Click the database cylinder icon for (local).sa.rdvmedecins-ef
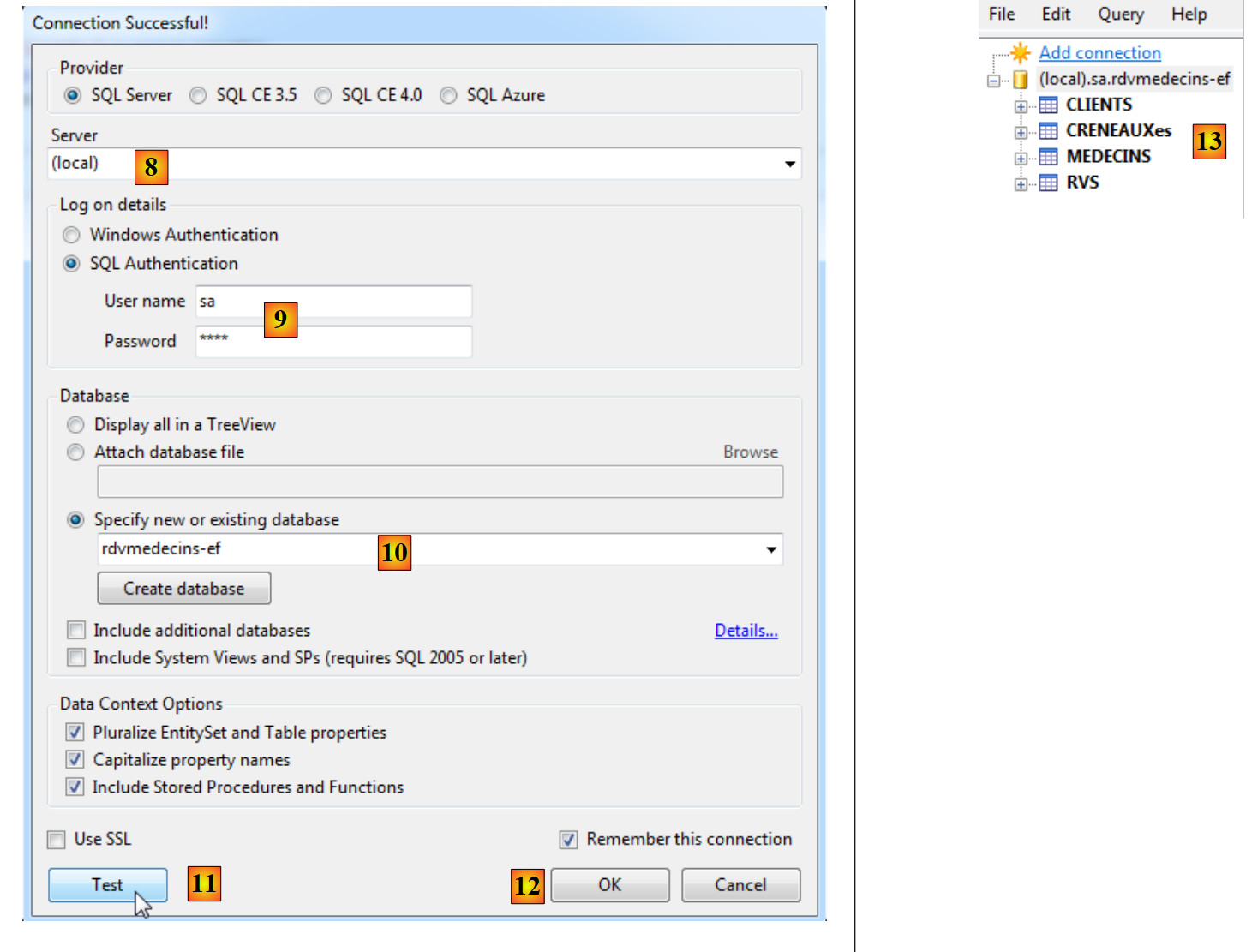 [x=1020, y=80]
